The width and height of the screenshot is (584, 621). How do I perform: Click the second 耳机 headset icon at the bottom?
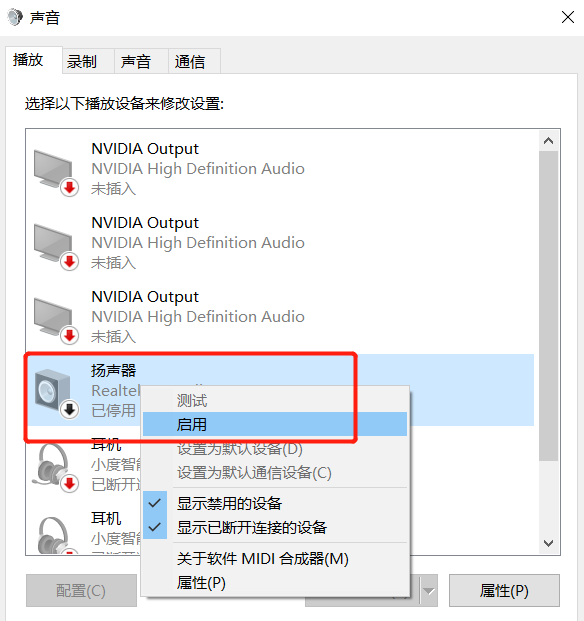(56, 535)
